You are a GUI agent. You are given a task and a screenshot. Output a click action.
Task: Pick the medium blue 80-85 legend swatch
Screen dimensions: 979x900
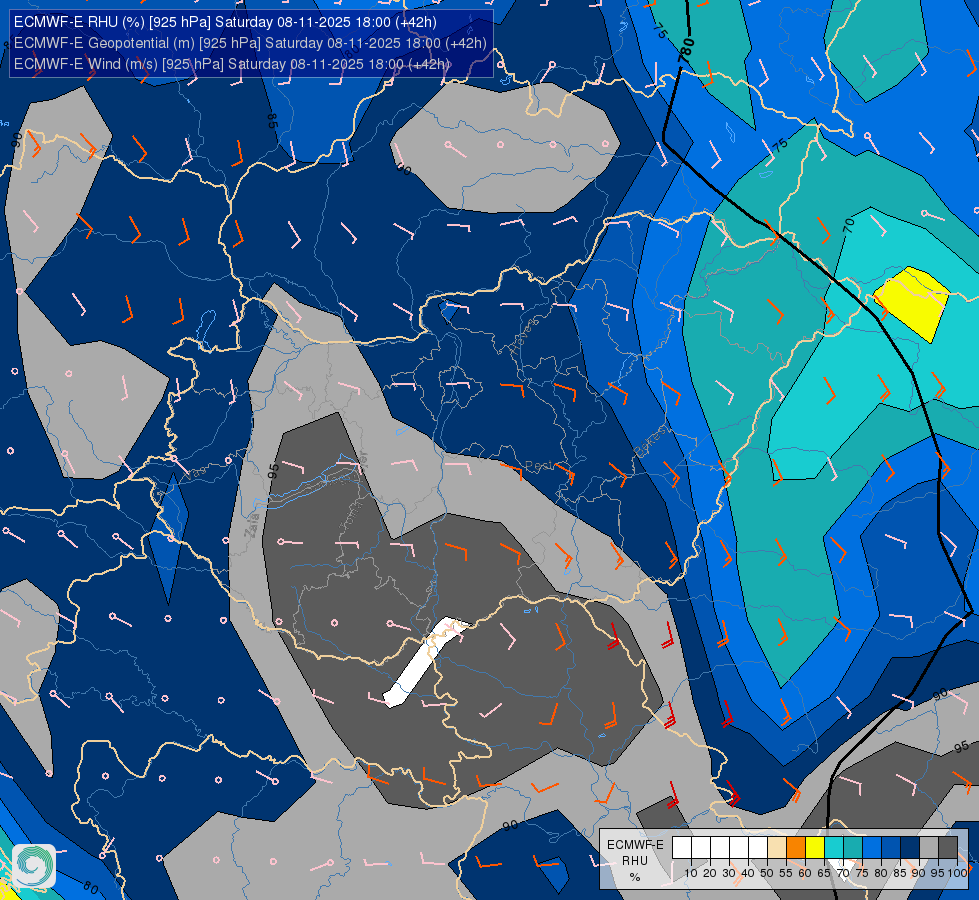pos(891,848)
